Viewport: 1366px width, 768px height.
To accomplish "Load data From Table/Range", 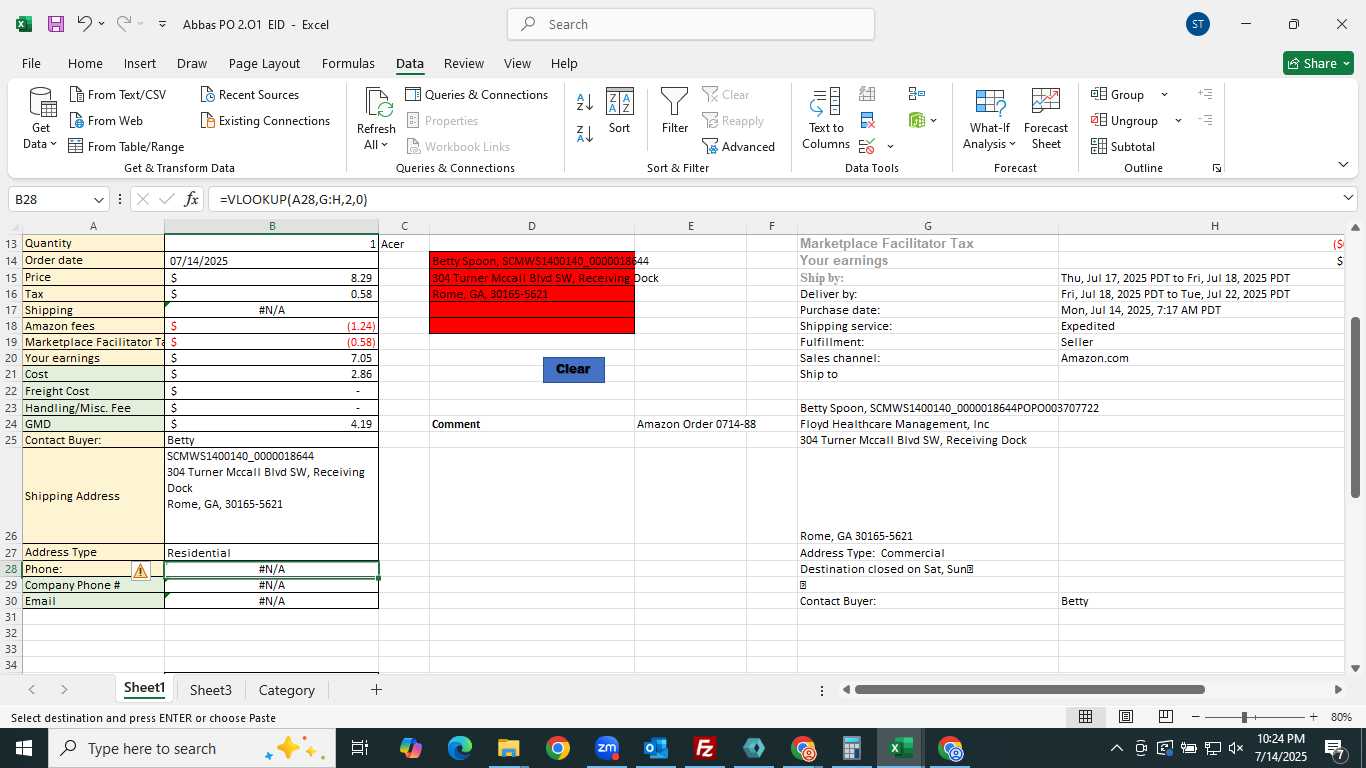I will click(x=126, y=147).
